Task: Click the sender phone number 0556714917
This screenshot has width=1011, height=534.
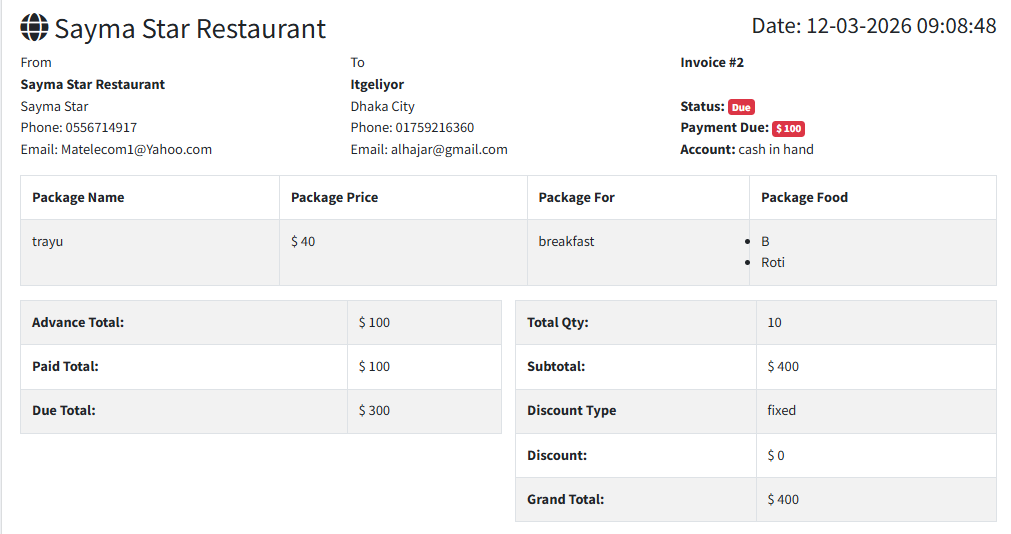Action: pos(101,127)
